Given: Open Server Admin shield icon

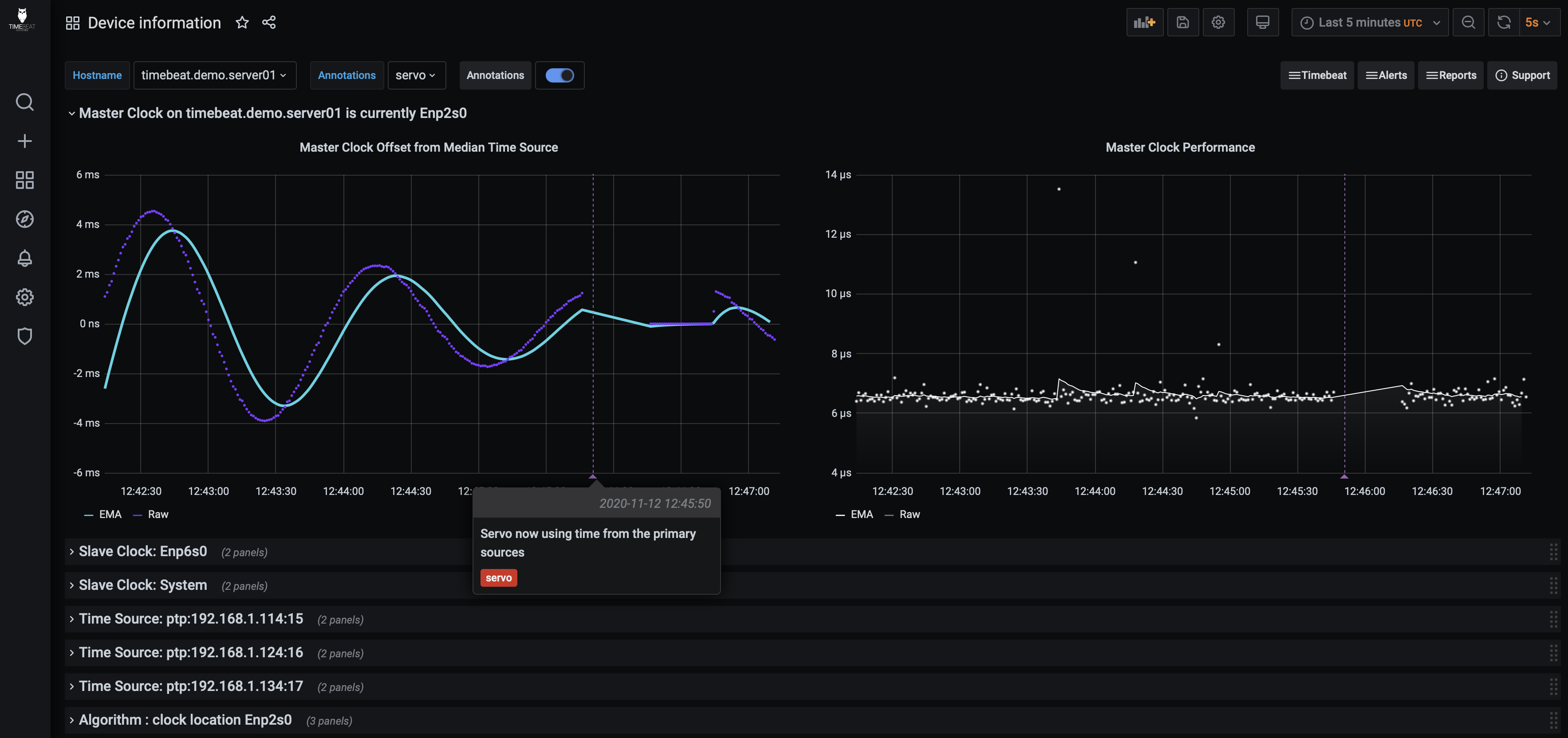Looking at the screenshot, I should (24, 336).
